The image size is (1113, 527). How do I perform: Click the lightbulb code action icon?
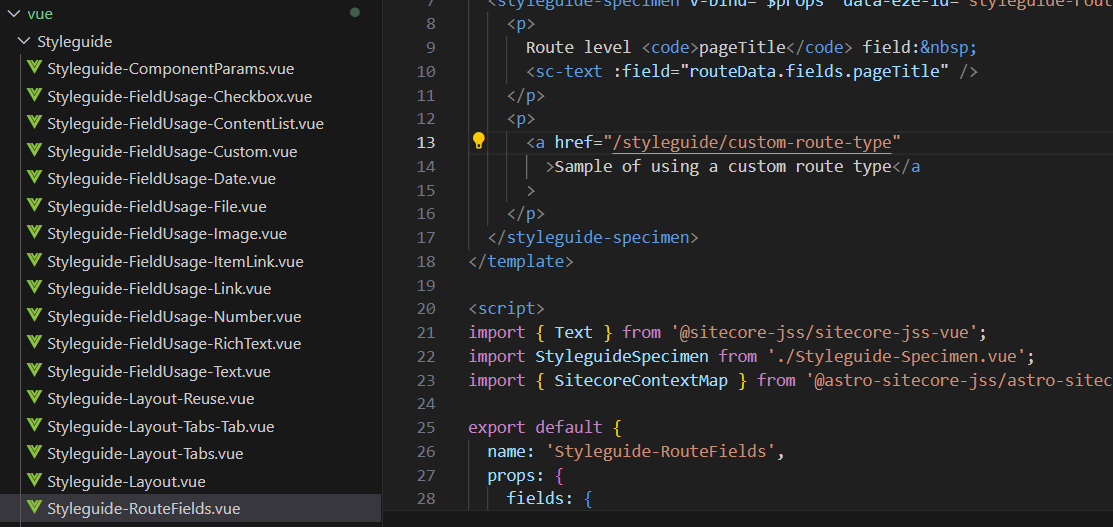479,141
